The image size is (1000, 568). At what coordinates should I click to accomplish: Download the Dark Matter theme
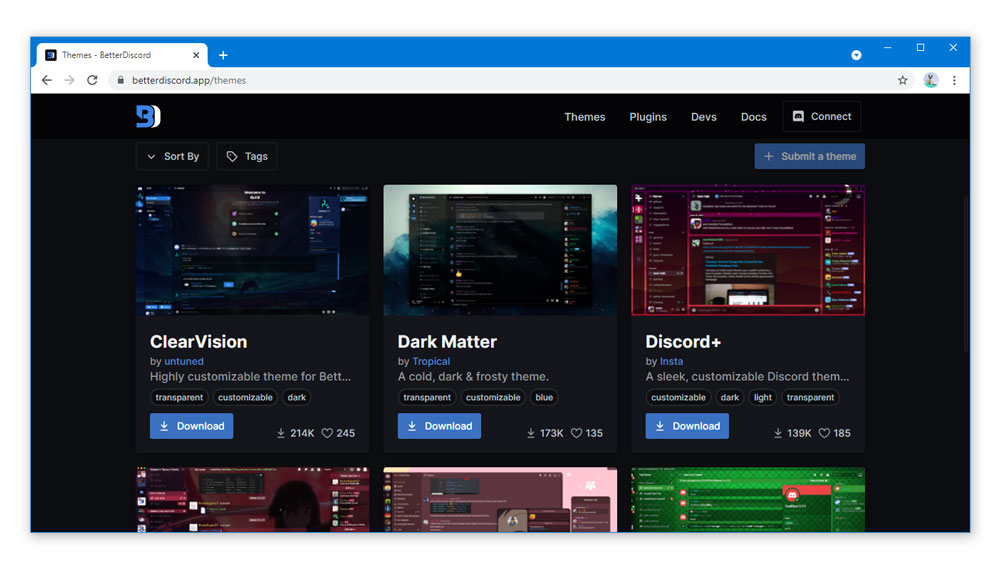tap(439, 426)
